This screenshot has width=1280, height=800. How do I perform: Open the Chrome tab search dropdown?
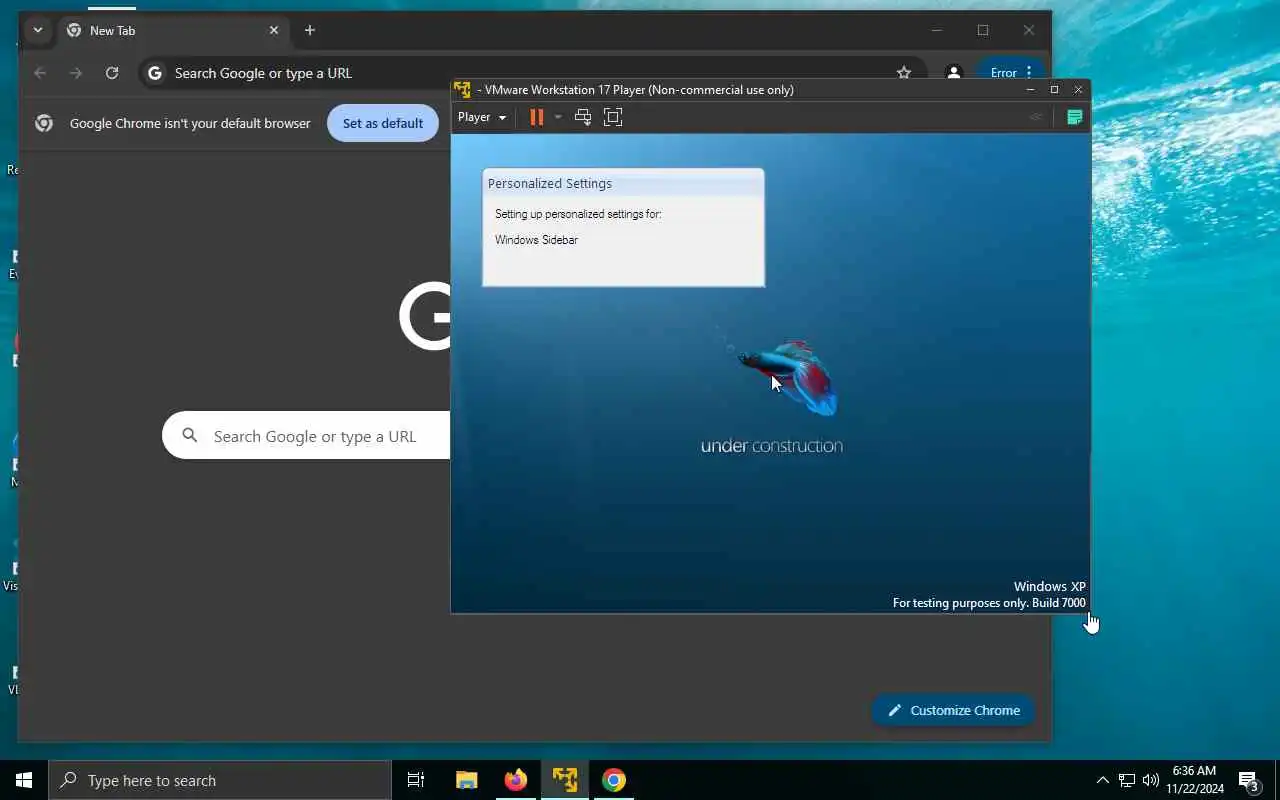point(38,31)
